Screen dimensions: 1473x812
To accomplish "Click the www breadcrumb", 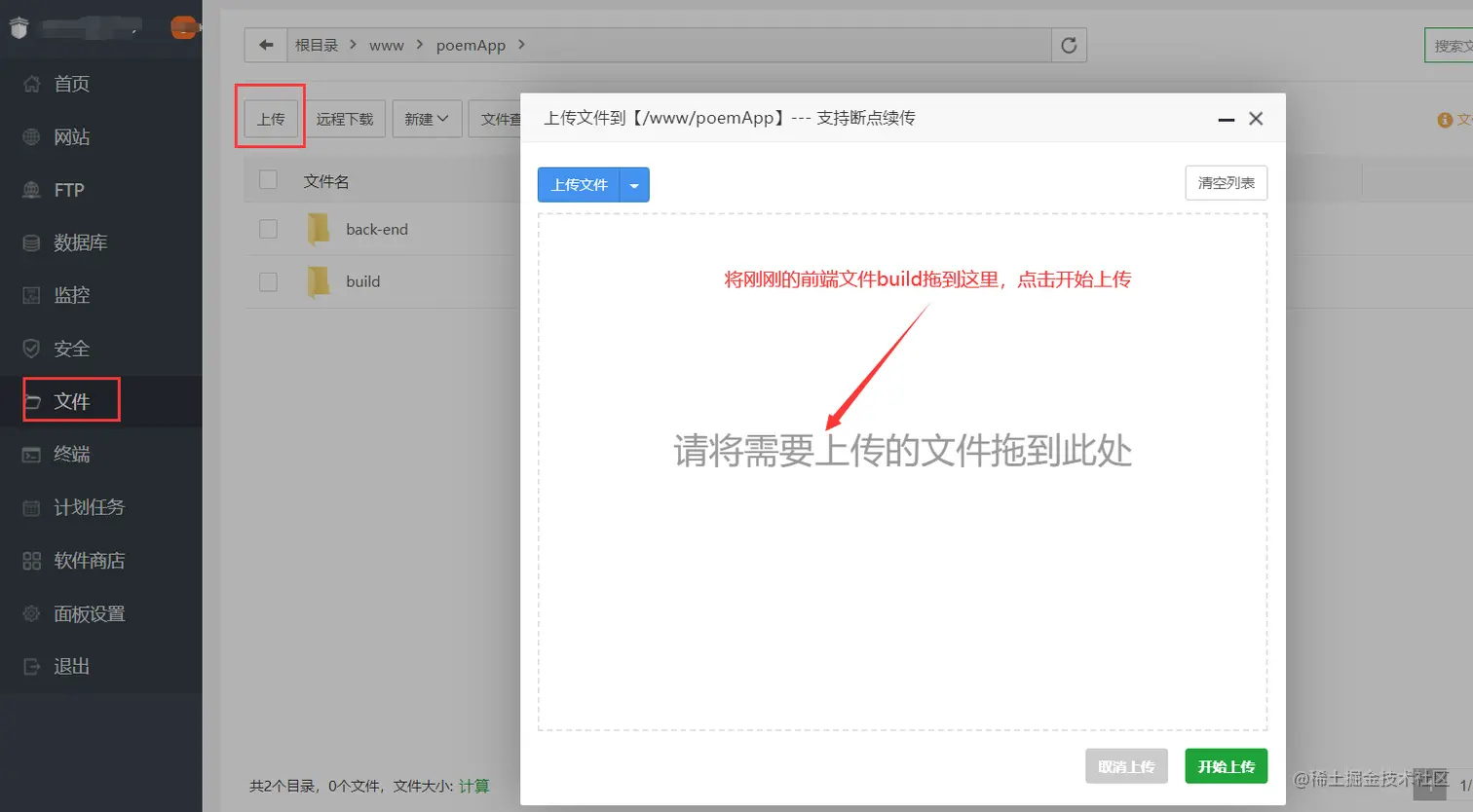I will pos(387,45).
